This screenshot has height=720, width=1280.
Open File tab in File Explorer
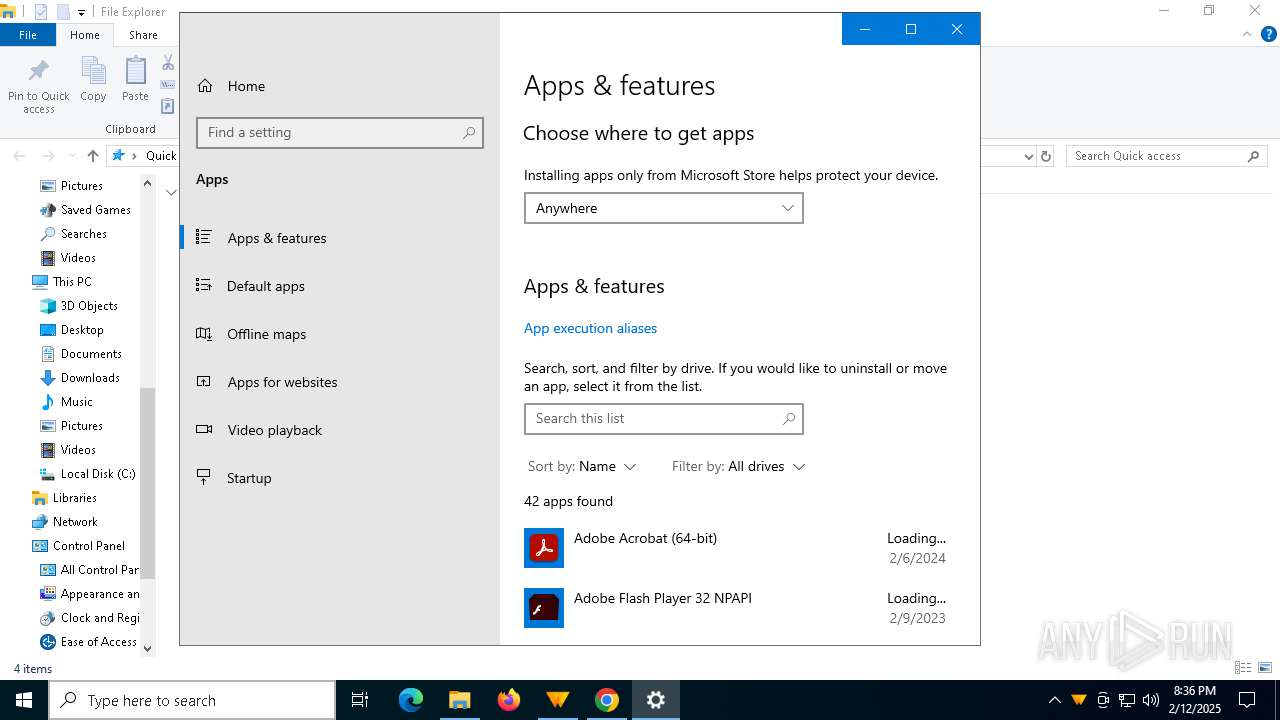pos(28,35)
